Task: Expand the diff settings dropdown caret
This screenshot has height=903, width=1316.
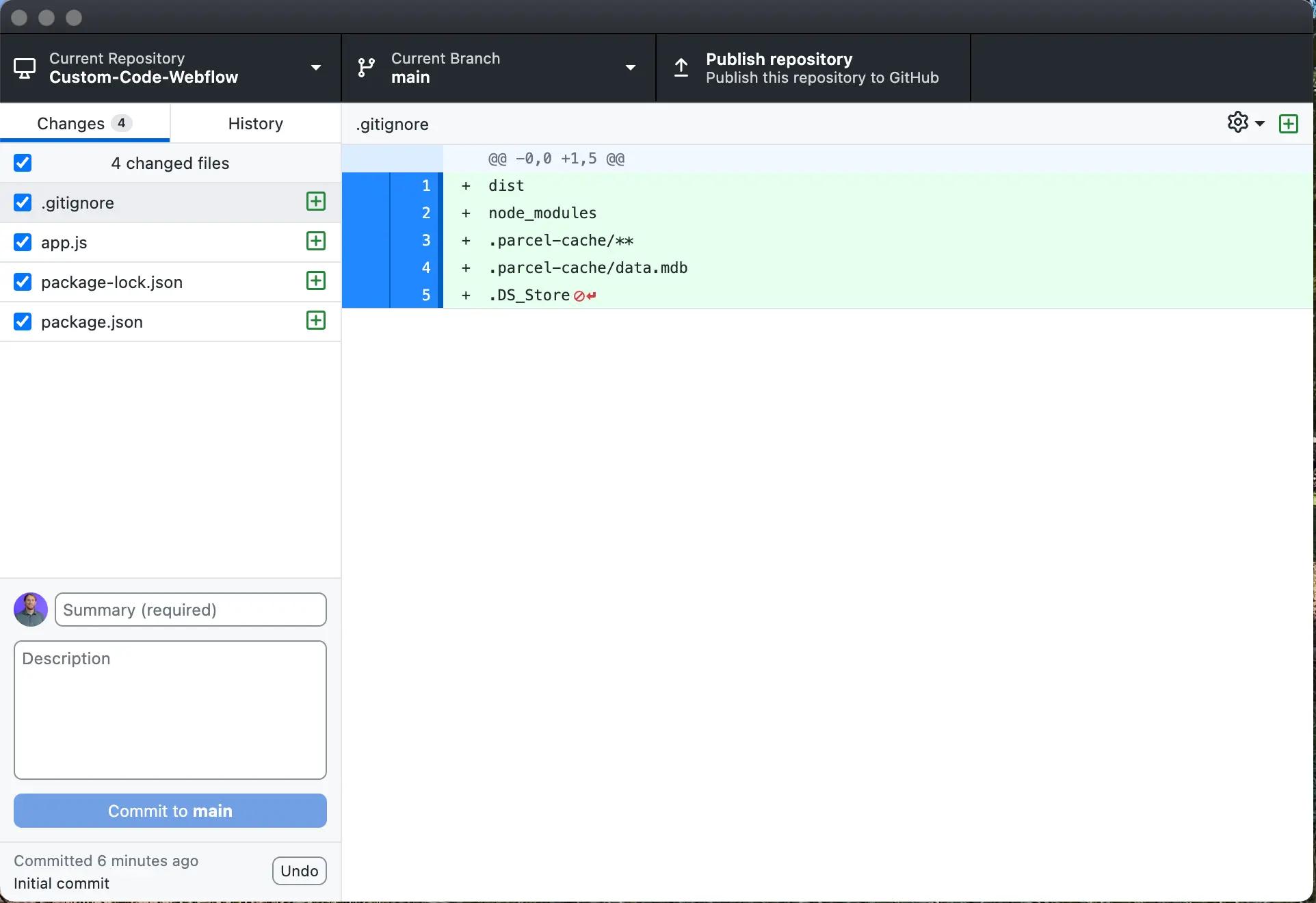Action: click(x=1260, y=124)
